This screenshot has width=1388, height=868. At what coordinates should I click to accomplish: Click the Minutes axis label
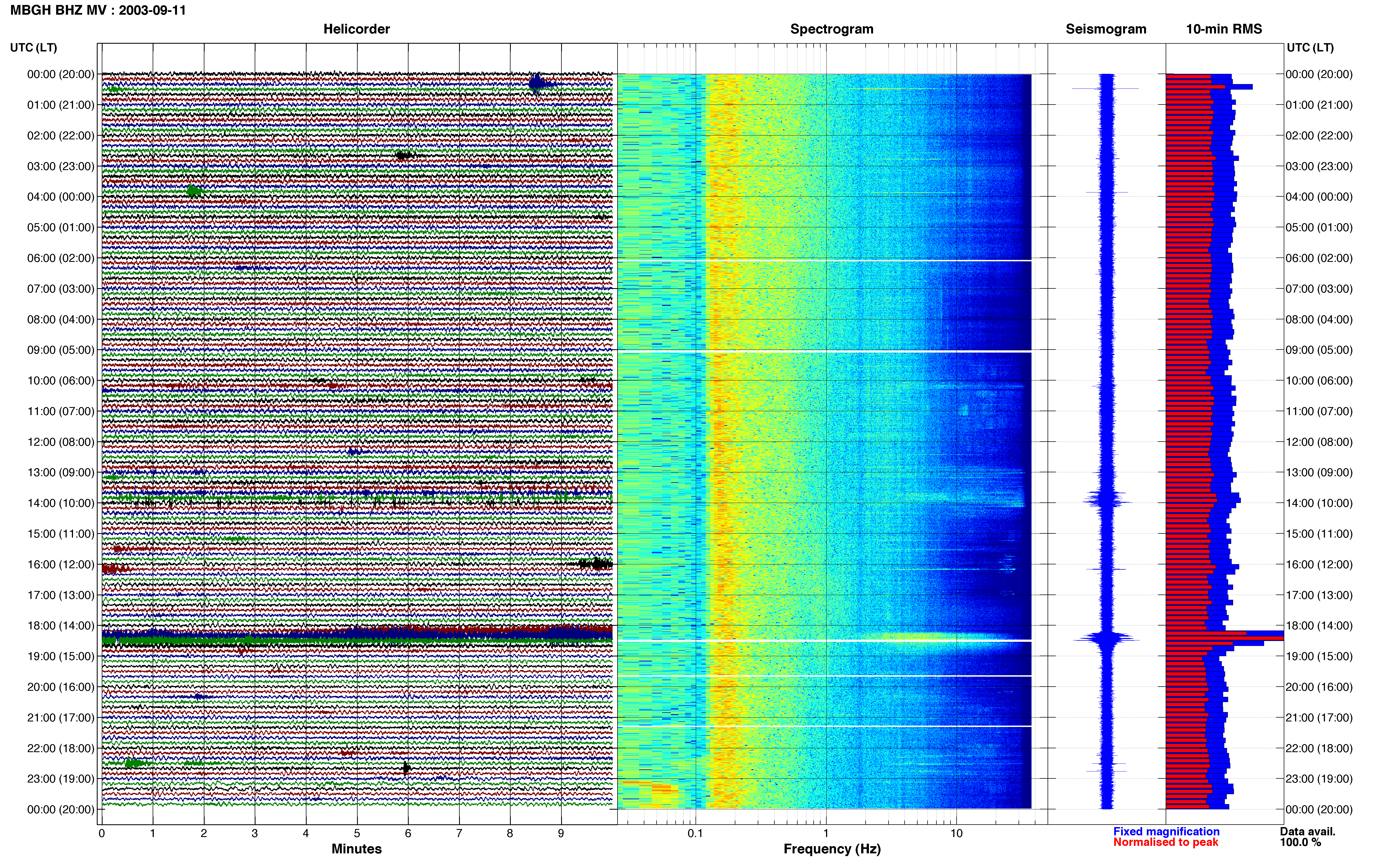(356, 848)
